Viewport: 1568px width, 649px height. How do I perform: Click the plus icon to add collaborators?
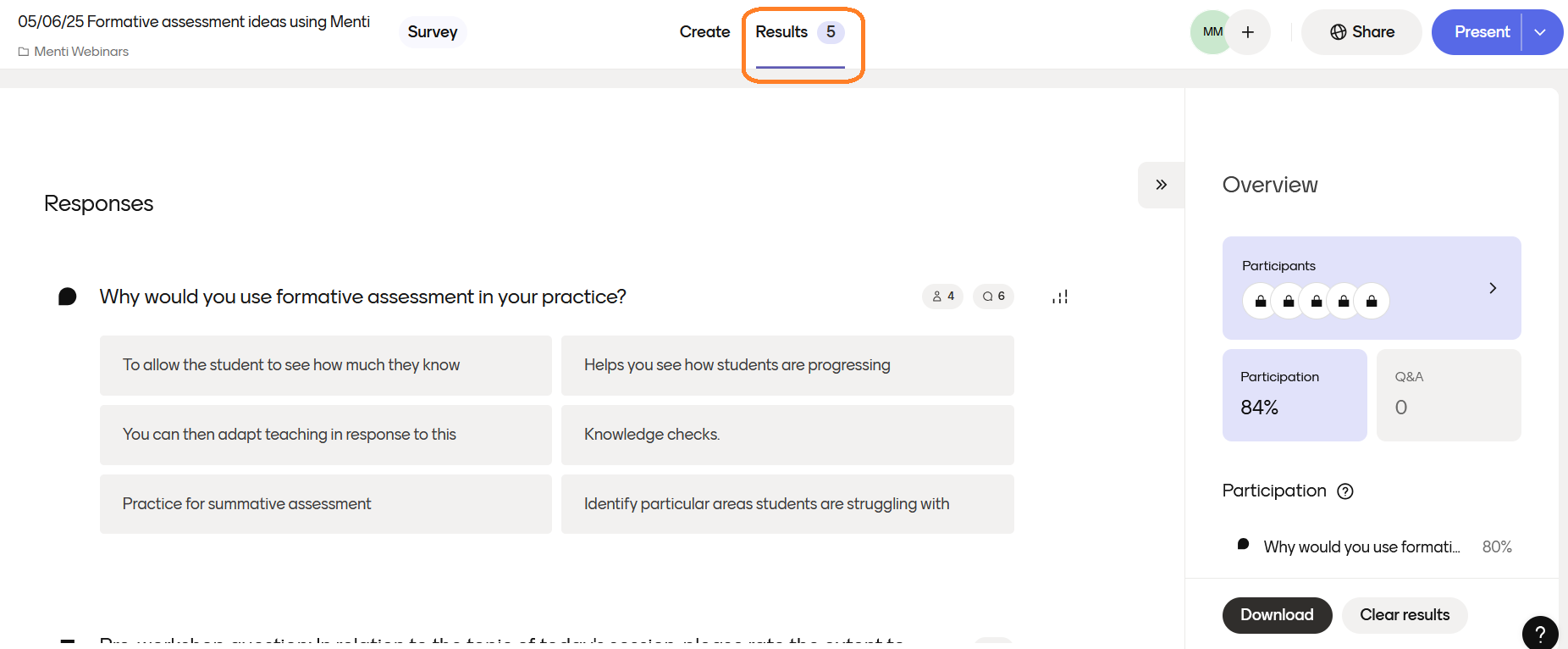1247,31
